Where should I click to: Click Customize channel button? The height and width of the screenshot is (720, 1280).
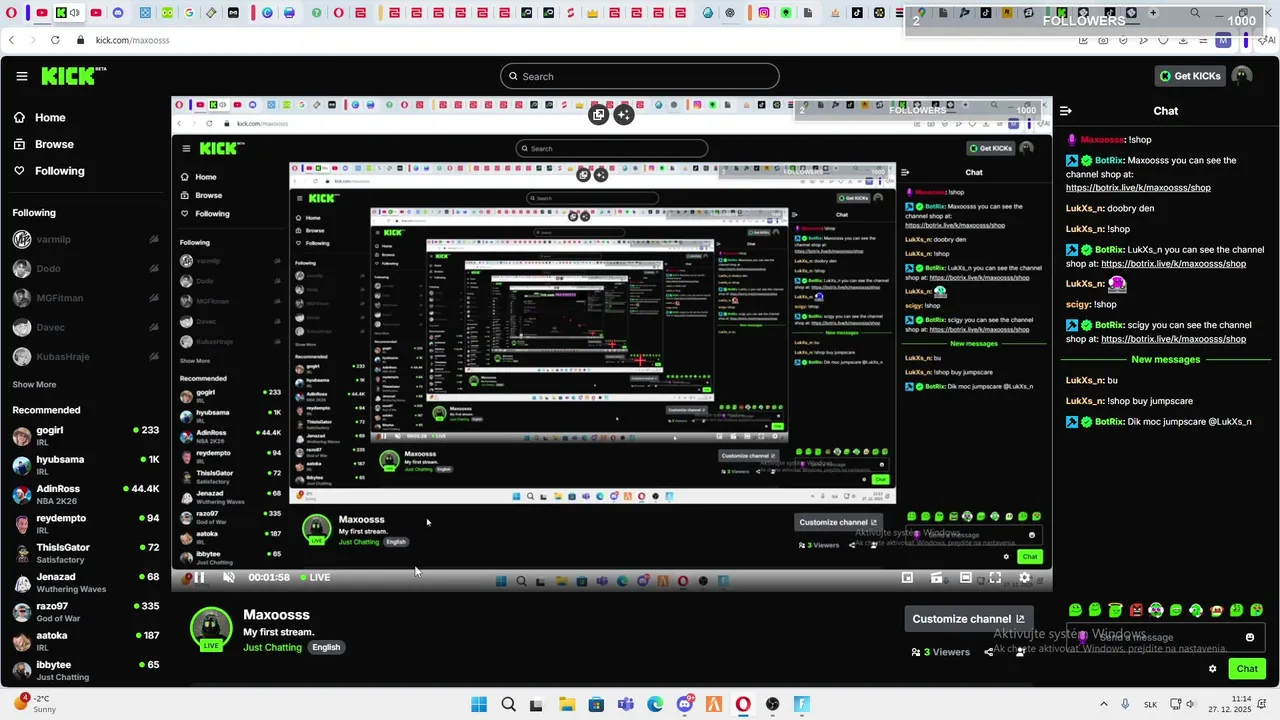click(968, 619)
